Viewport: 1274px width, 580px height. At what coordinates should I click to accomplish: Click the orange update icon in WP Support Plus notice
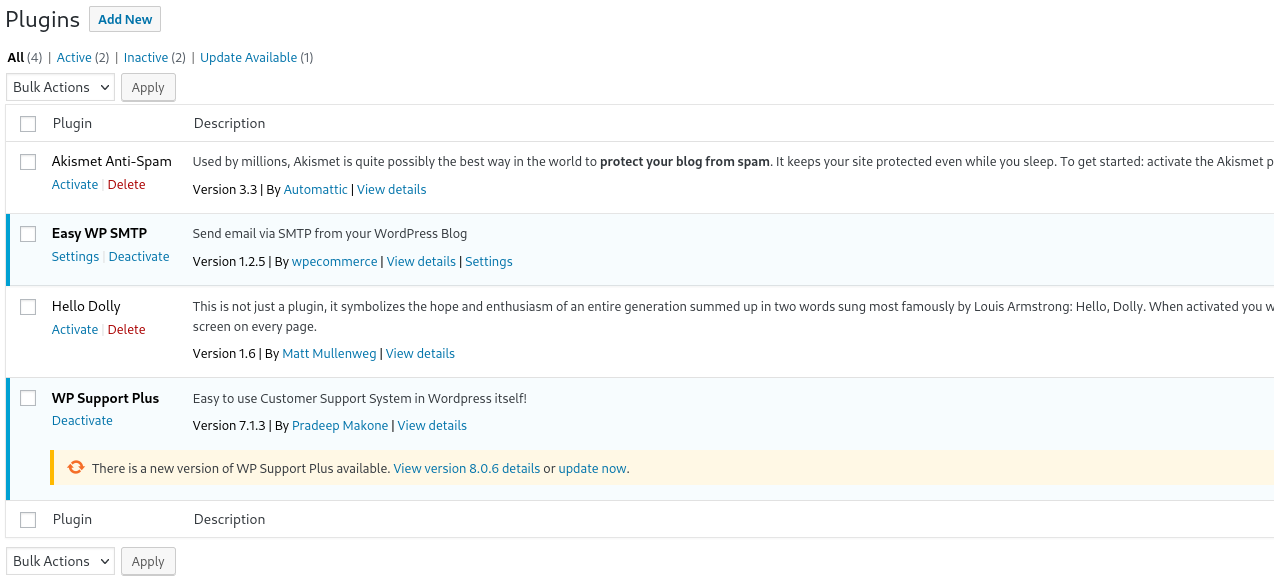pyautogui.click(x=76, y=468)
